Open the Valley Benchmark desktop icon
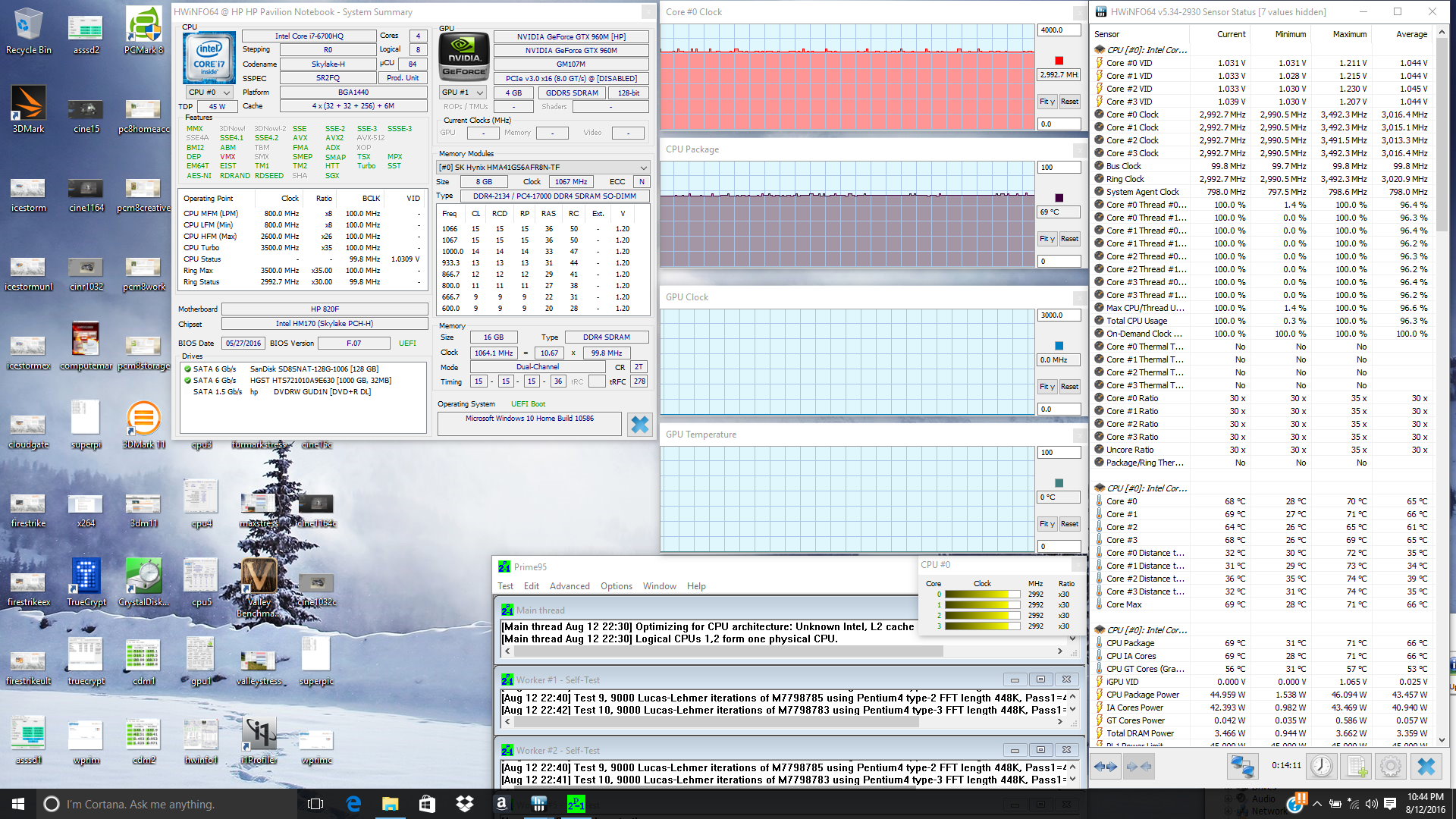 259,588
